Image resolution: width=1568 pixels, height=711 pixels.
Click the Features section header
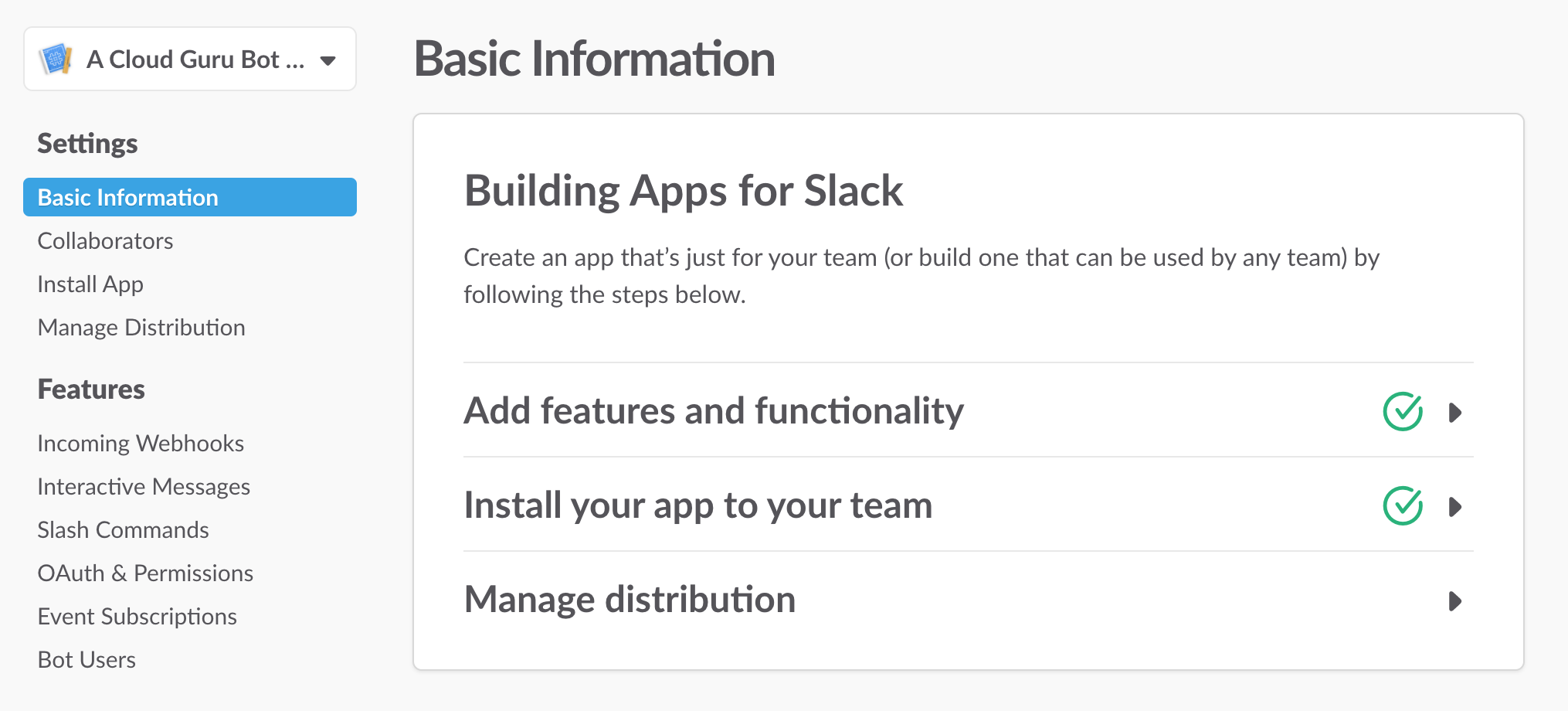tap(91, 390)
